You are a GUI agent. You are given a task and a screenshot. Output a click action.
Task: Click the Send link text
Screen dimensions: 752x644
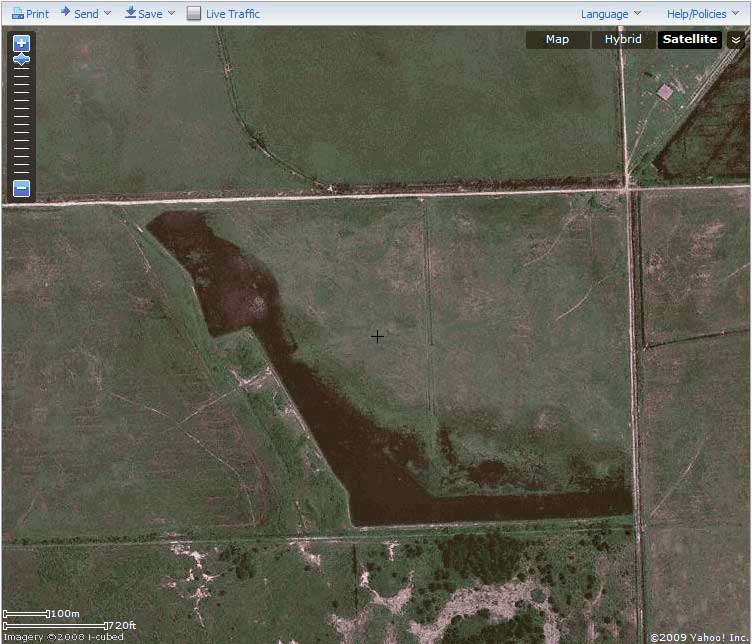coord(86,14)
